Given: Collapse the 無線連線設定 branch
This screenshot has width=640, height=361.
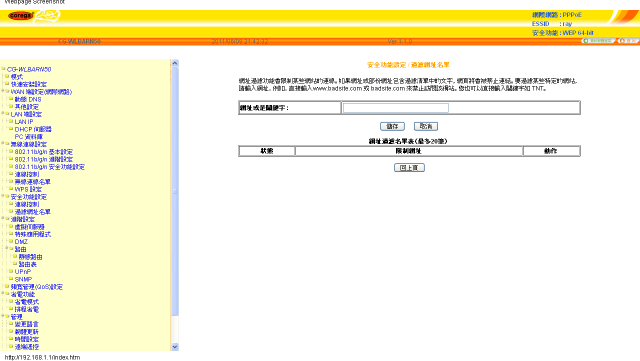Looking at the screenshot, I should pyautogui.click(x=3, y=144).
